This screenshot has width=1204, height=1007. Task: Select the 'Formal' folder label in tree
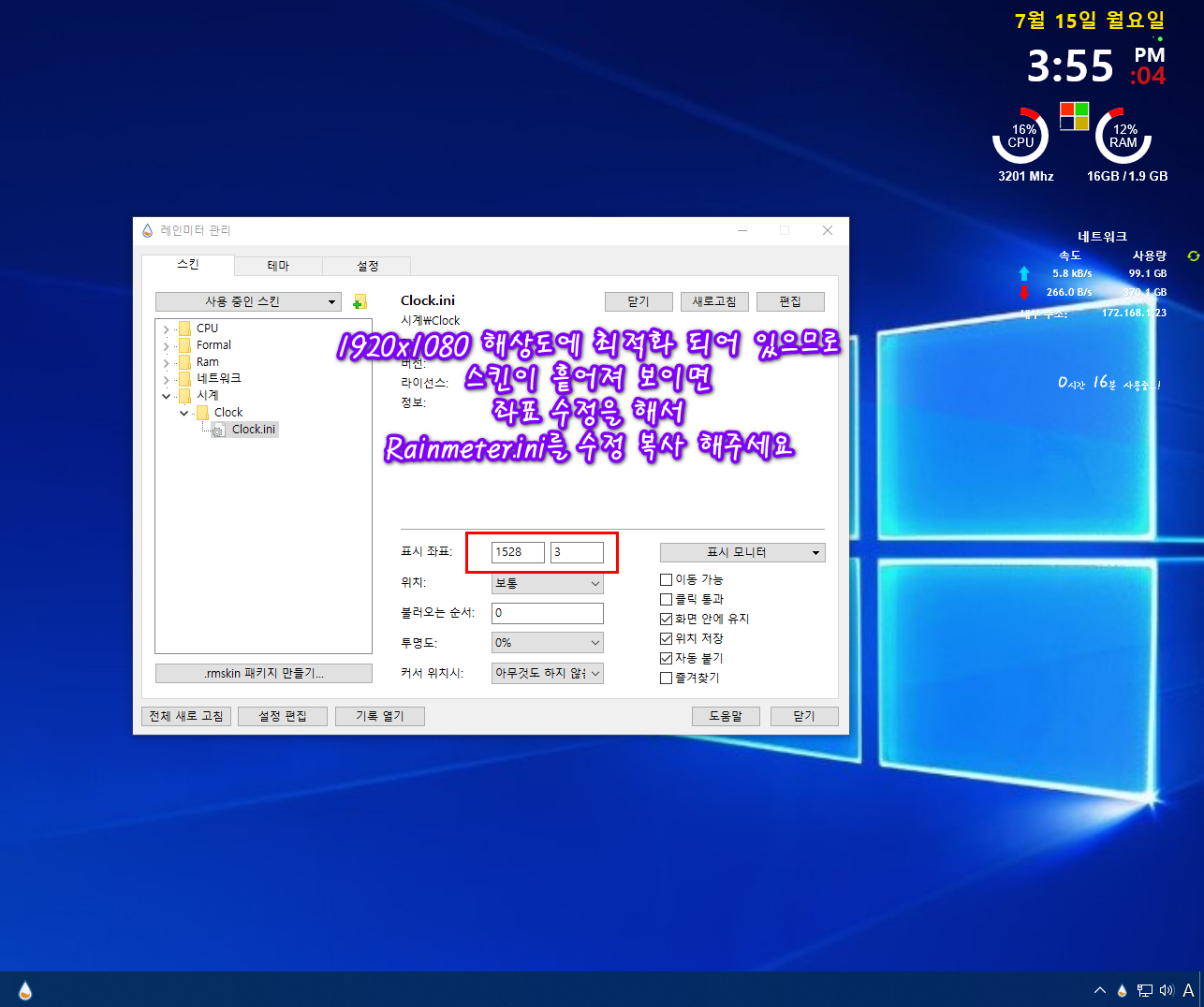tap(213, 345)
